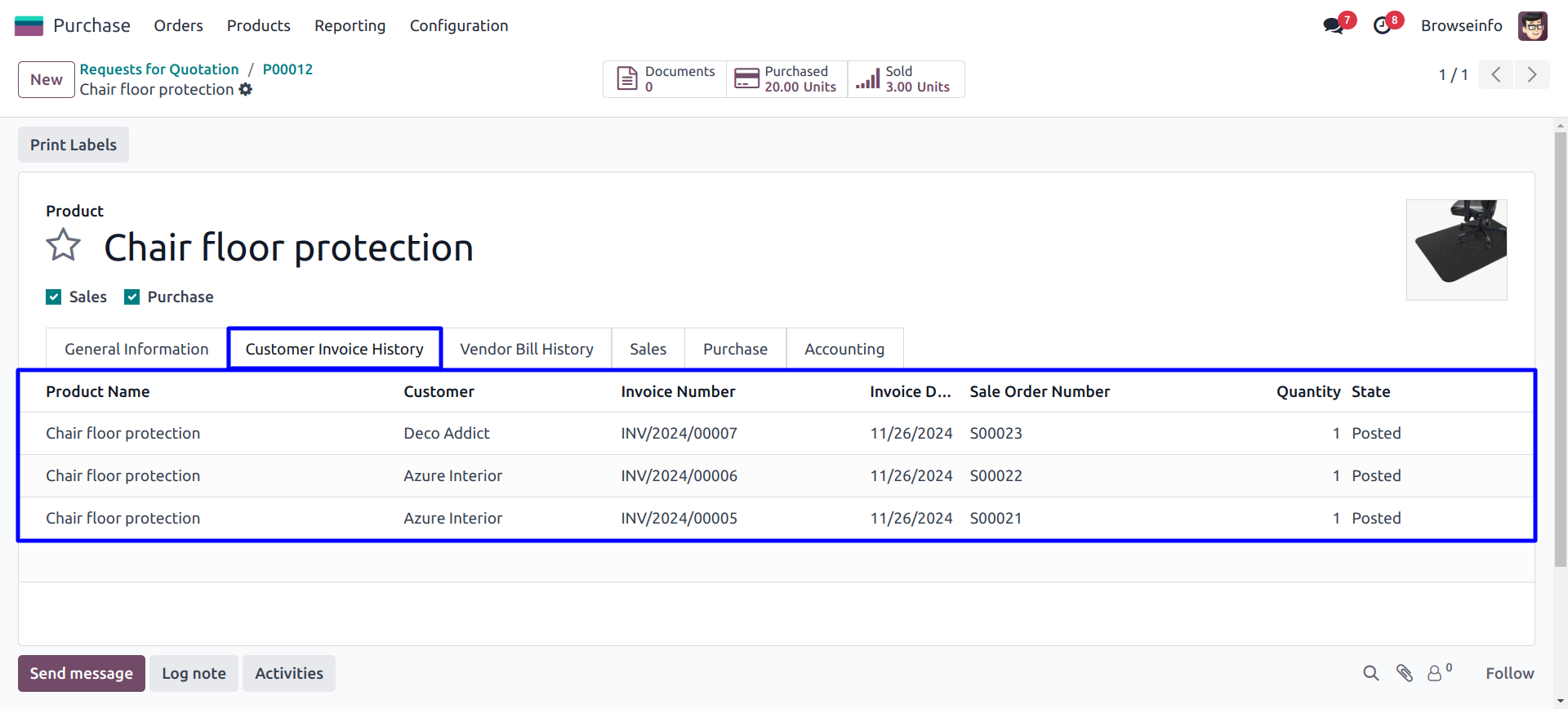
Task: Click the paperclip attachment icon
Action: (x=1405, y=673)
